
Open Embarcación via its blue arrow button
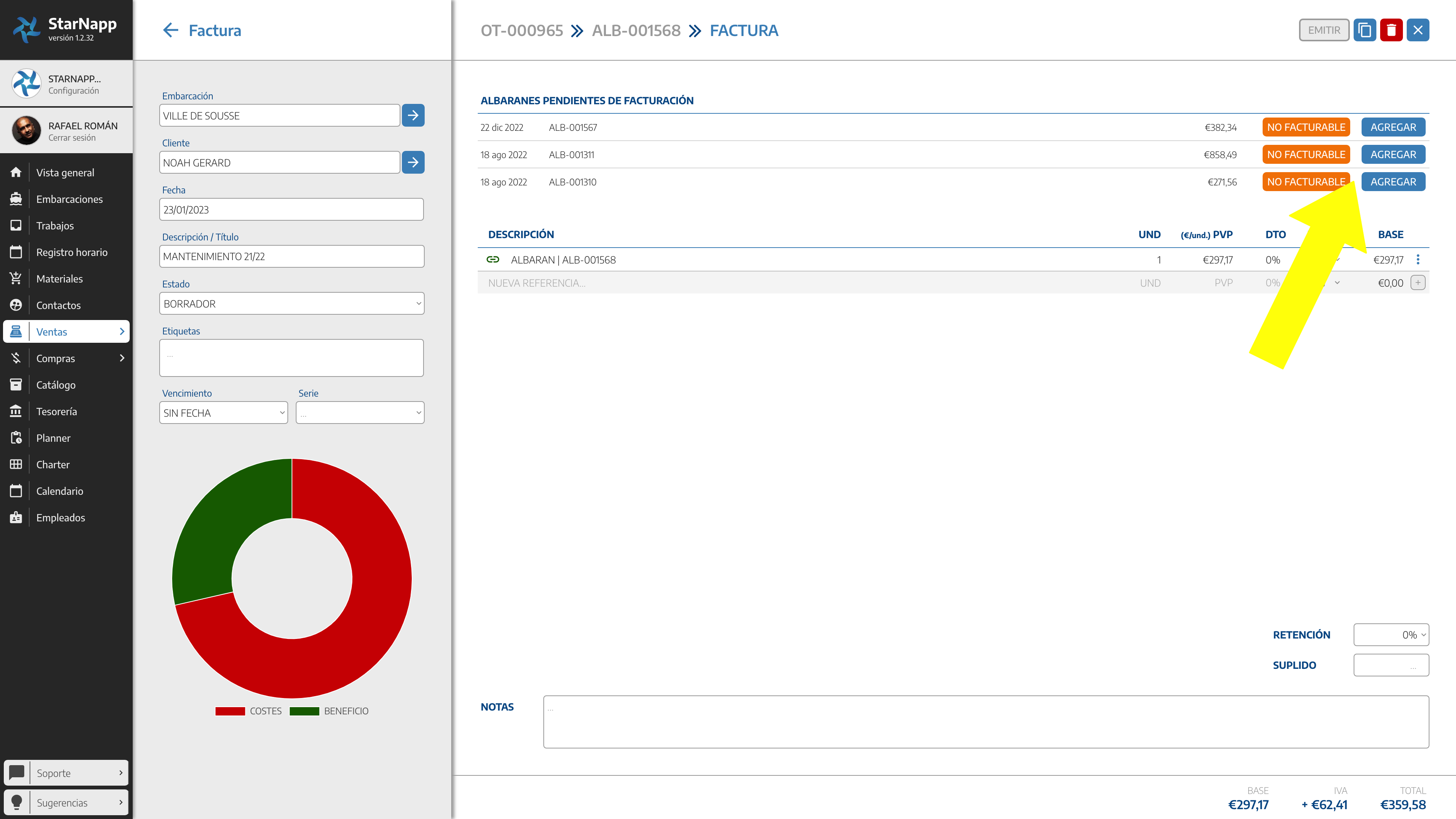(x=413, y=115)
